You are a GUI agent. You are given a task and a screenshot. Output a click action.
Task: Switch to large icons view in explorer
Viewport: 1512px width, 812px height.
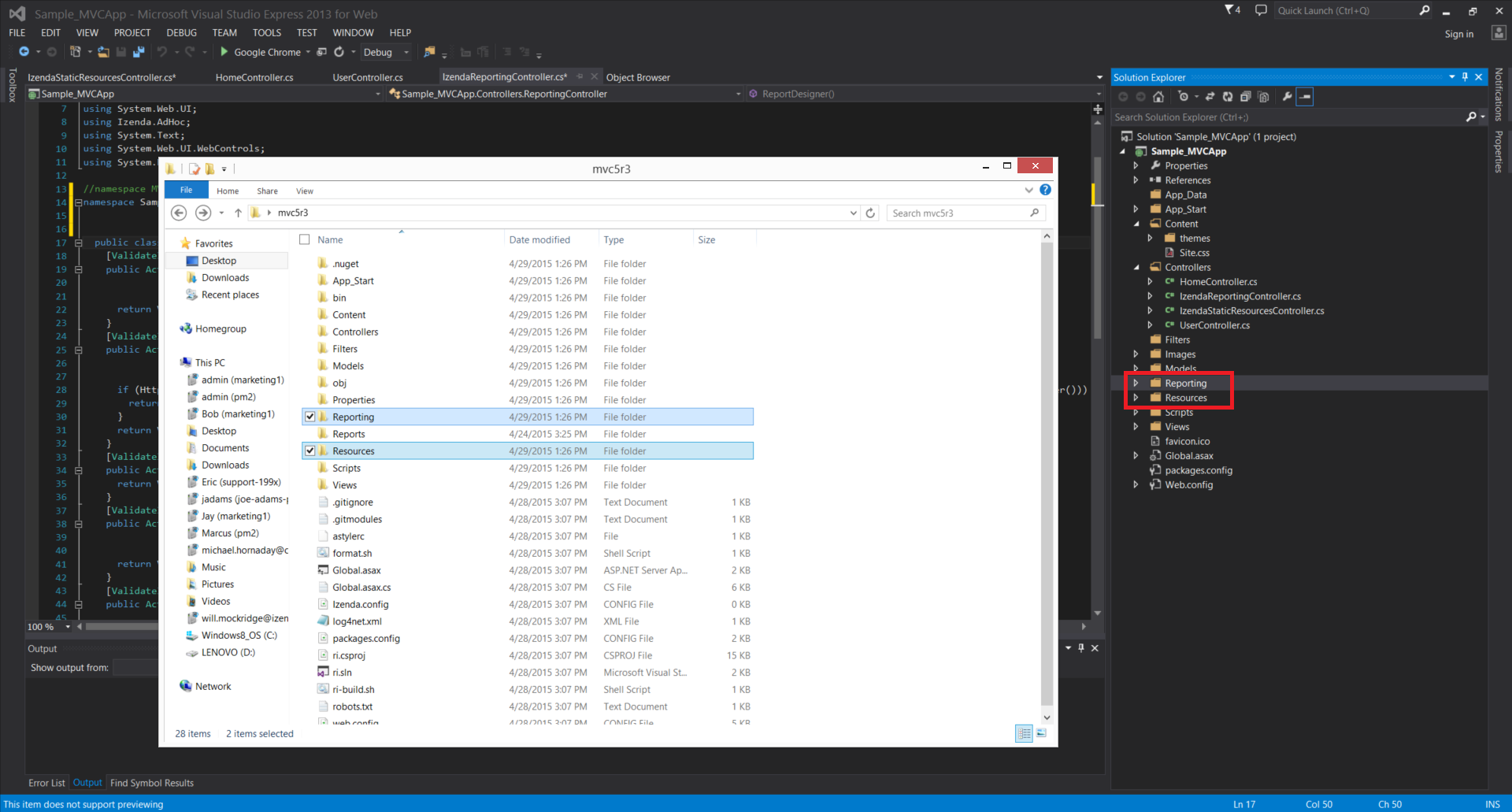1041,733
